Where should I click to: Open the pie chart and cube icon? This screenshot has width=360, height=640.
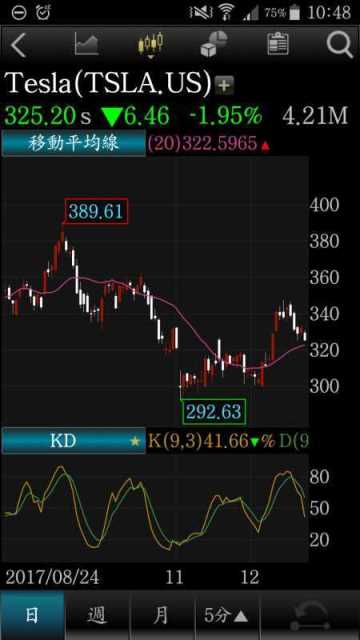(x=214, y=44)
